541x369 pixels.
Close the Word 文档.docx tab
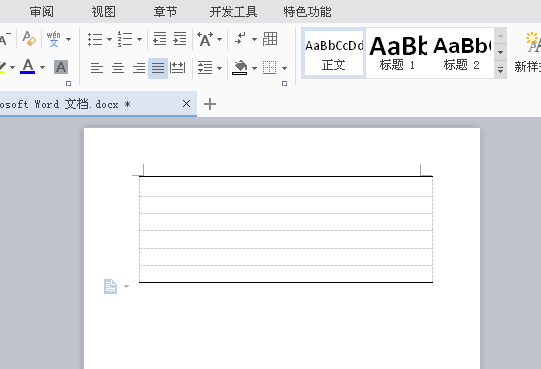click(x=186, y=104)
